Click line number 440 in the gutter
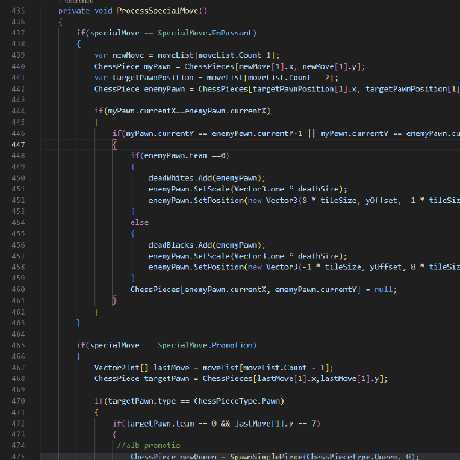Viewport: 460px width, 460px height. point(18,67)
